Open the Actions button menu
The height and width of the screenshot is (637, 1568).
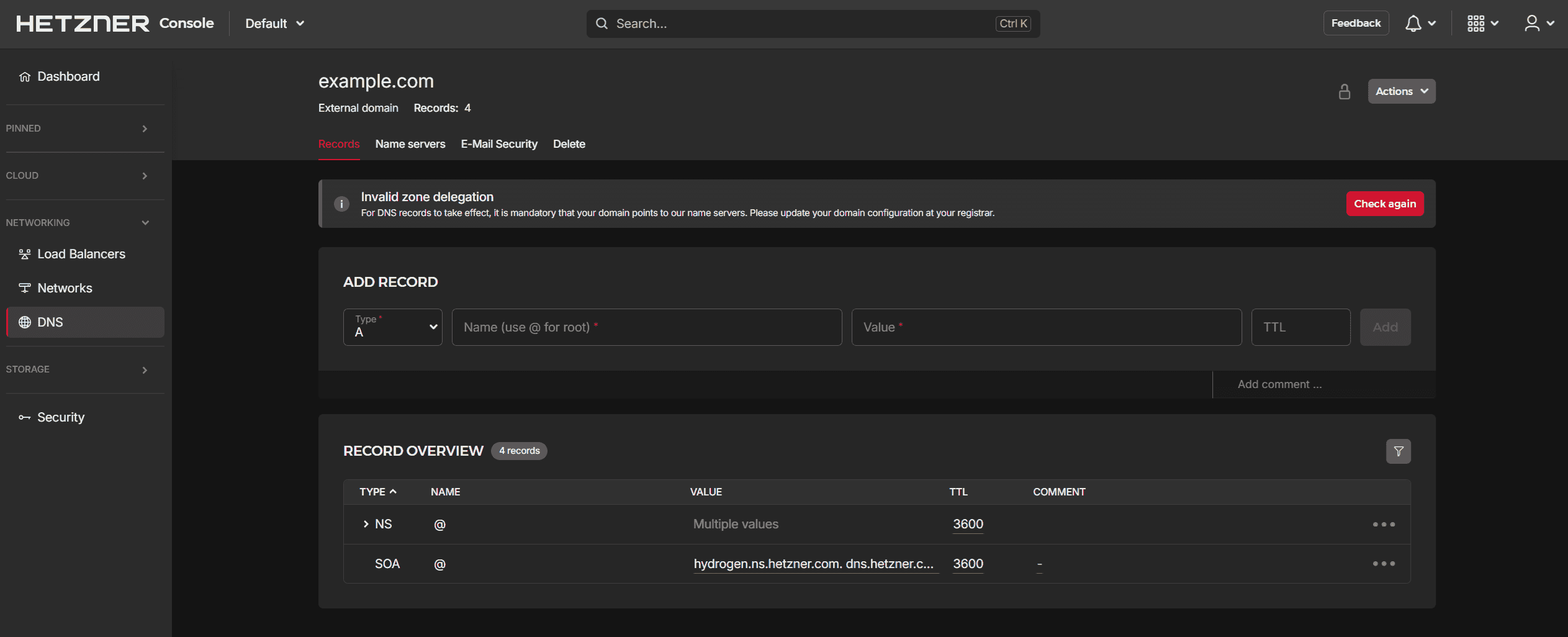point(1401,91)
